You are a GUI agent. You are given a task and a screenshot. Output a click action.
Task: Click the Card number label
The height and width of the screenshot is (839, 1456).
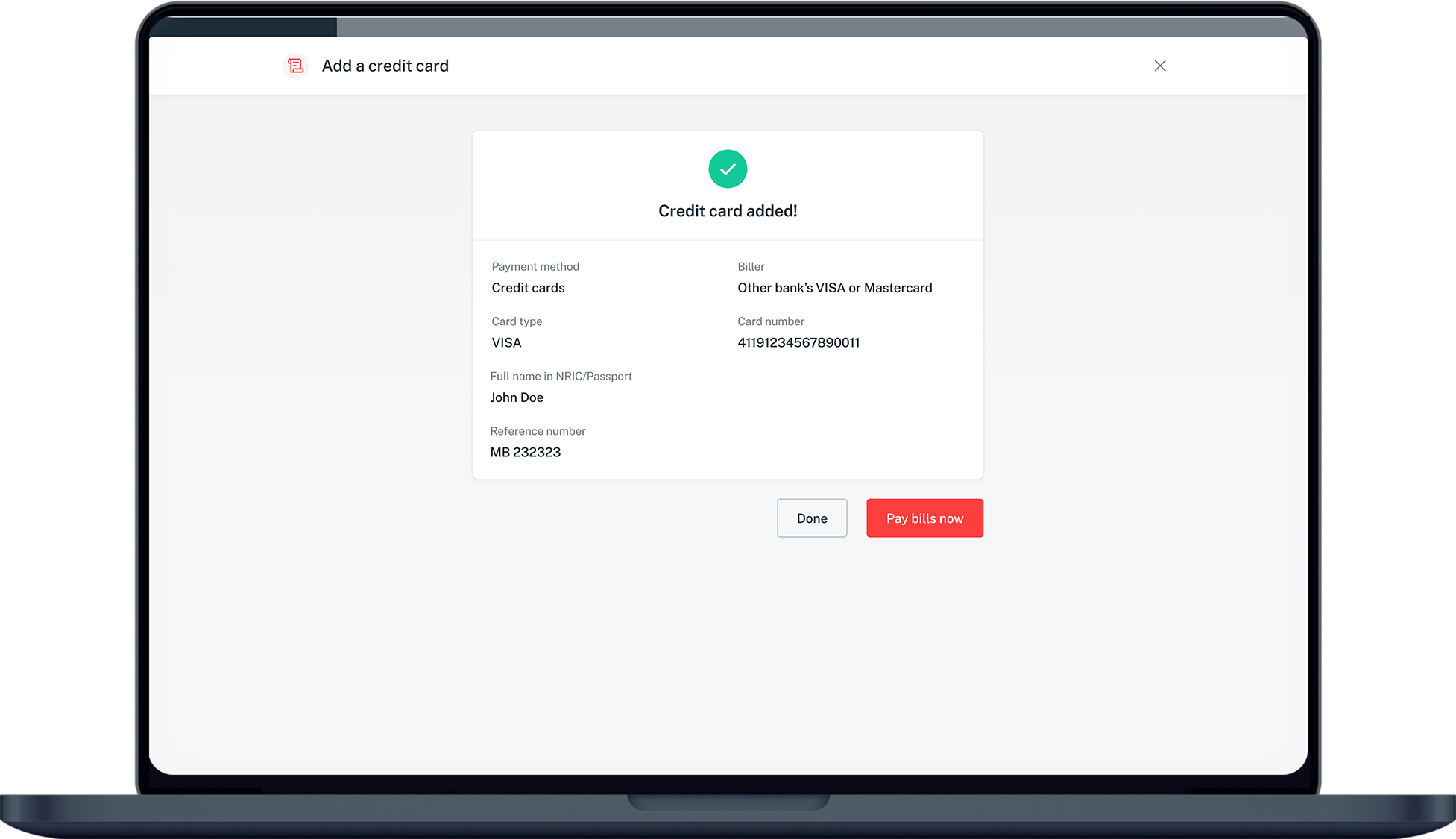click(x=771, y=321)
